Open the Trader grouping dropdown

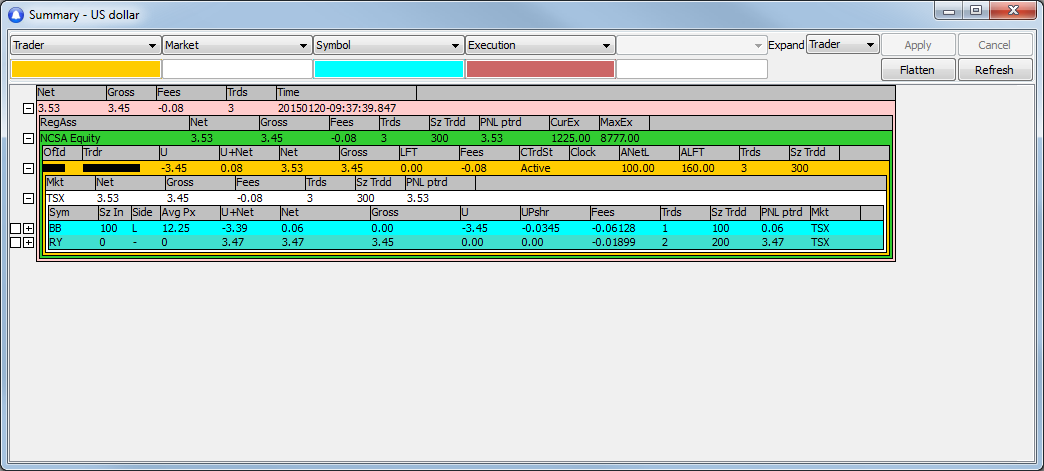pos(85,45)
